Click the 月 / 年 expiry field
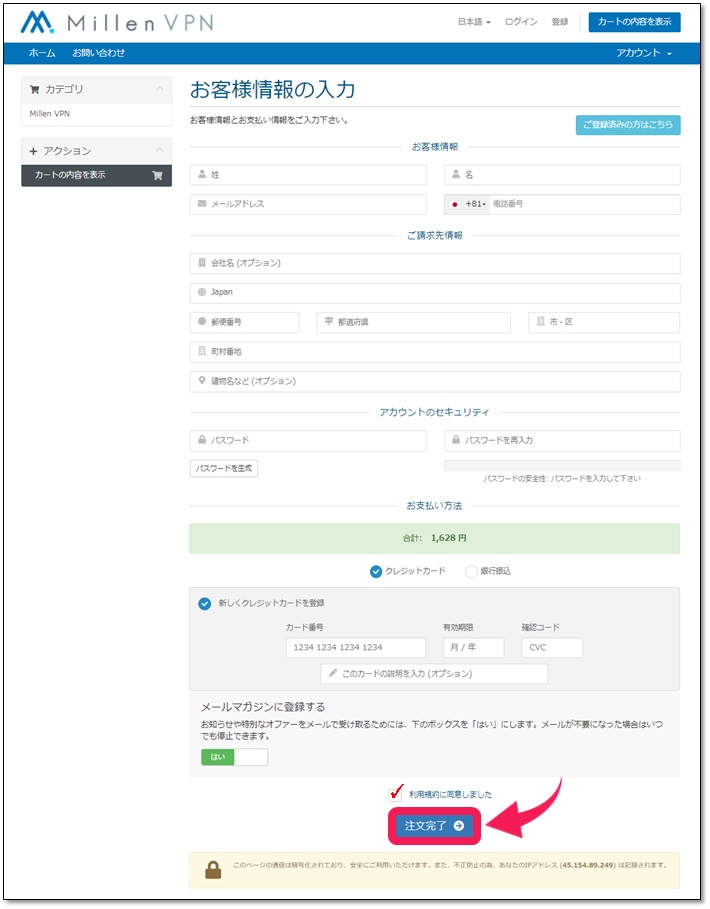Screen dimensions: 710x909 474,648
